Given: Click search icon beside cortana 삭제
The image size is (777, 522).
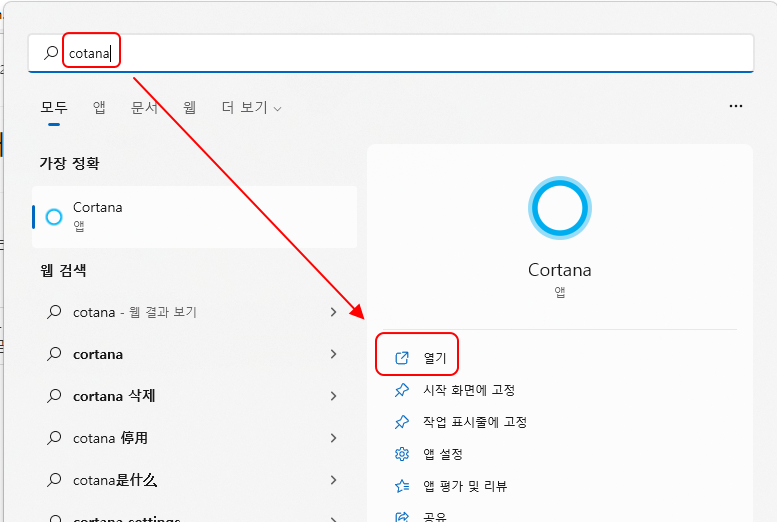Looking at the screenshot, I should 54,396.
